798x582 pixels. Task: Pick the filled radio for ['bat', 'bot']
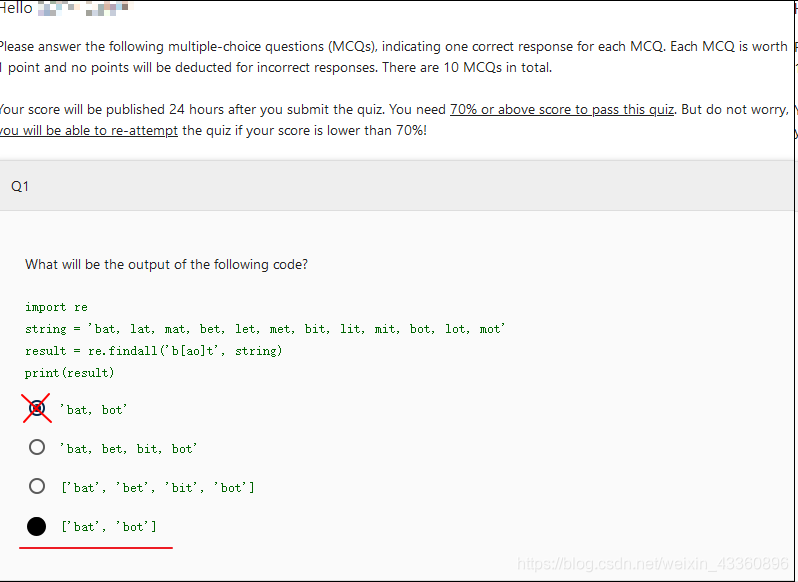click(x=37, y=526)
